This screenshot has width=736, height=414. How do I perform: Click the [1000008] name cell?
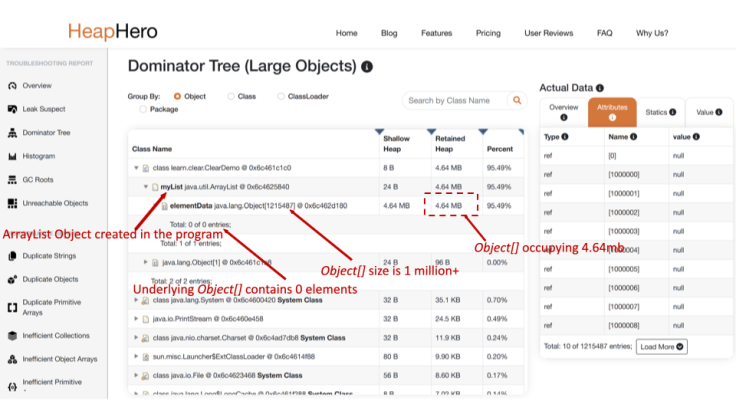(x=624, y=325)
